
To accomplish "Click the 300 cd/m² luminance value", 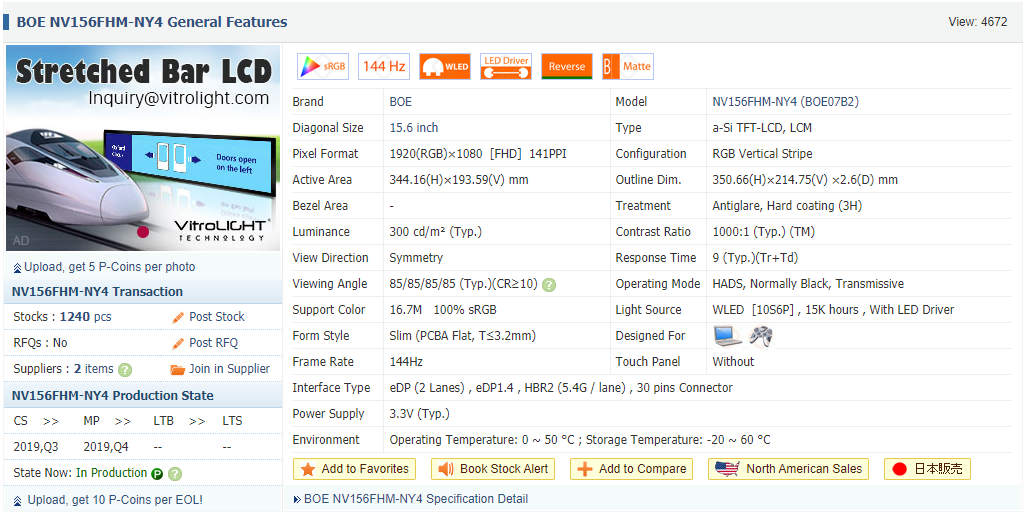I will (436, 232).
